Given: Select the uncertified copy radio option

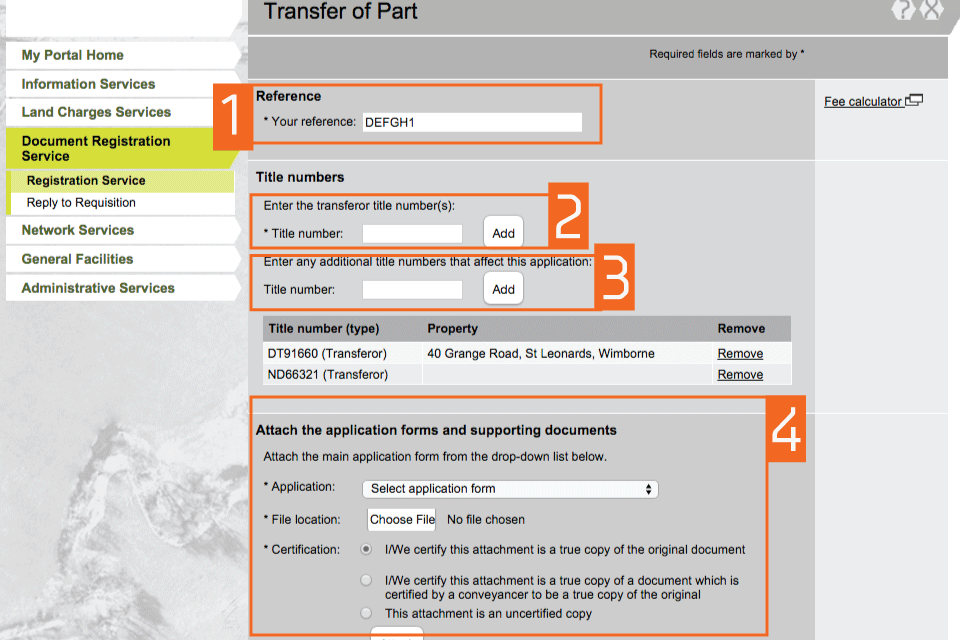Looking at the screenshot, I should [x=367, y=613].
